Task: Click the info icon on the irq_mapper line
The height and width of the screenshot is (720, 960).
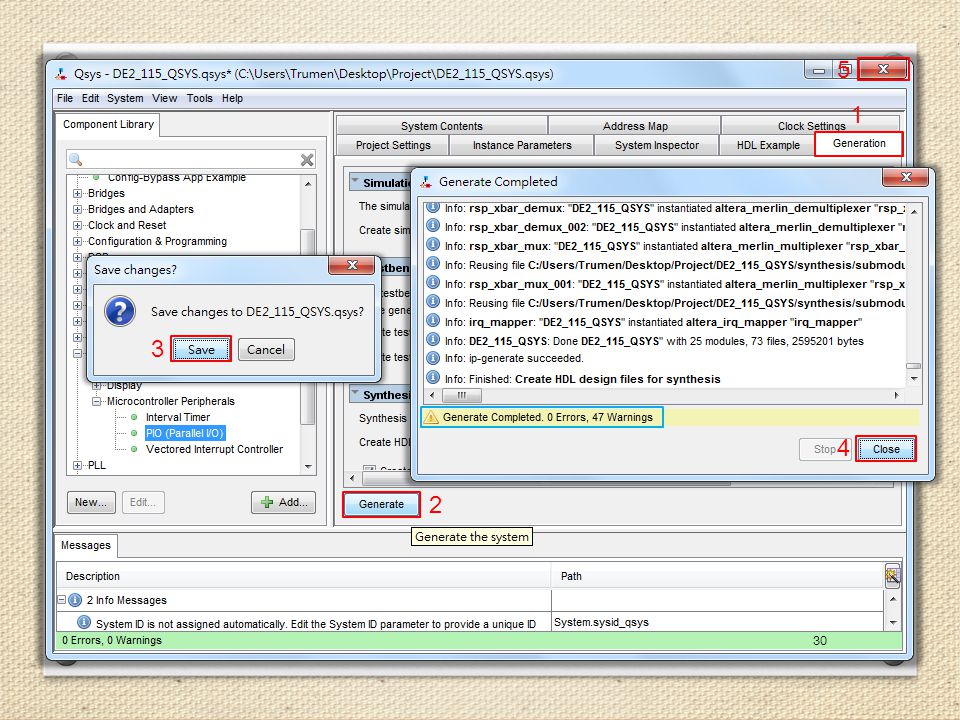Action: (433, 321)
